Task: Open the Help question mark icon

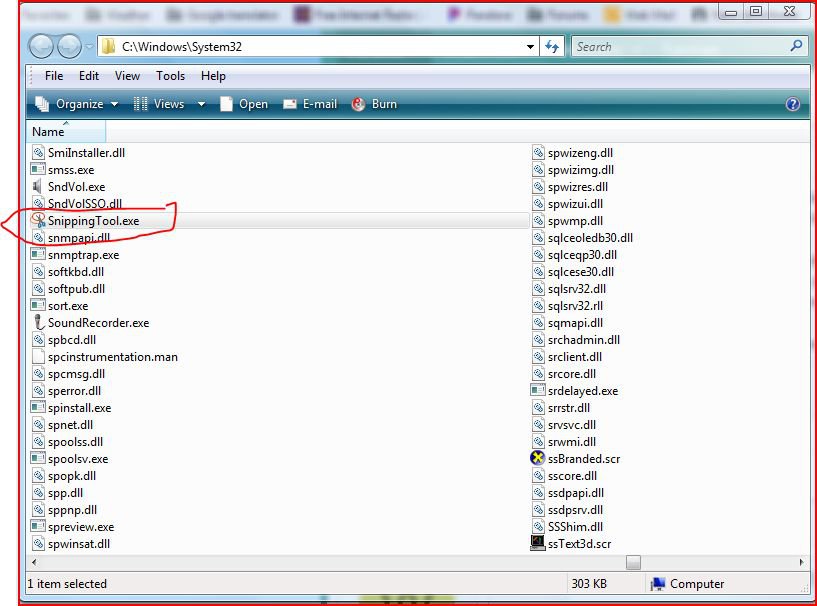Action: click(x=793, y=104)
